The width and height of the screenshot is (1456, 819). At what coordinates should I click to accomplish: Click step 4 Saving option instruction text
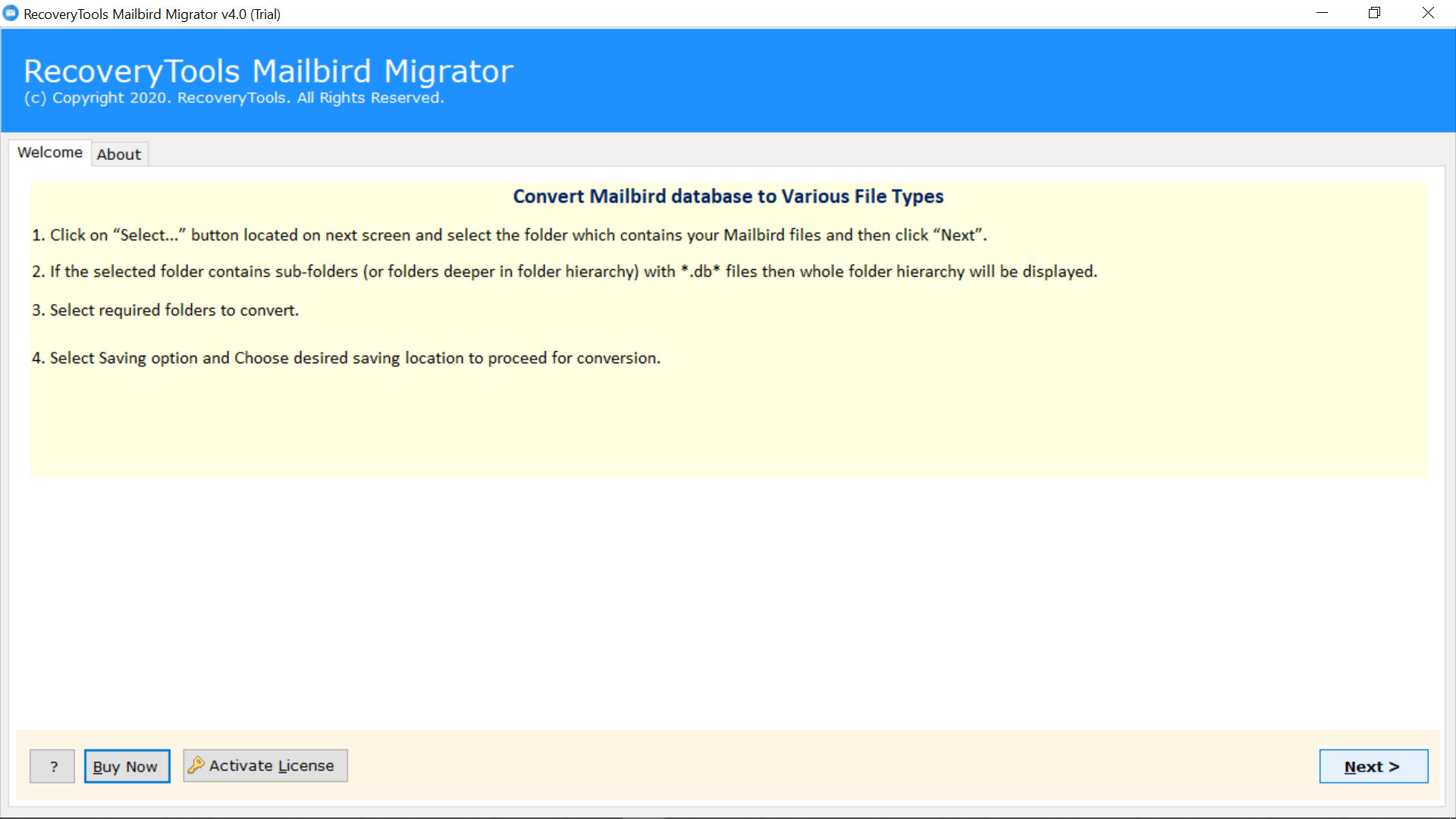click(x=346, y=358)
